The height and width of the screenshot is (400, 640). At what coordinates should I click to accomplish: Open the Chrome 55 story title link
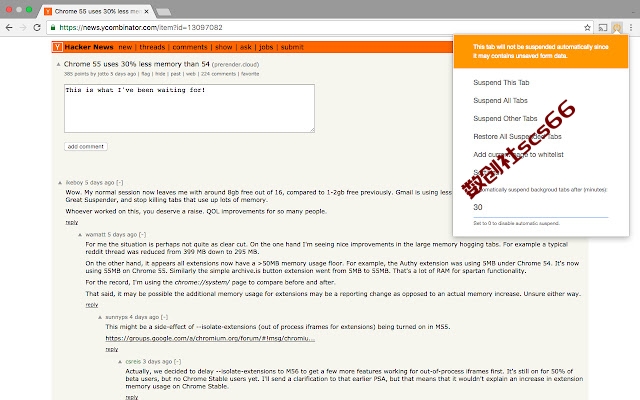[136, 64]
